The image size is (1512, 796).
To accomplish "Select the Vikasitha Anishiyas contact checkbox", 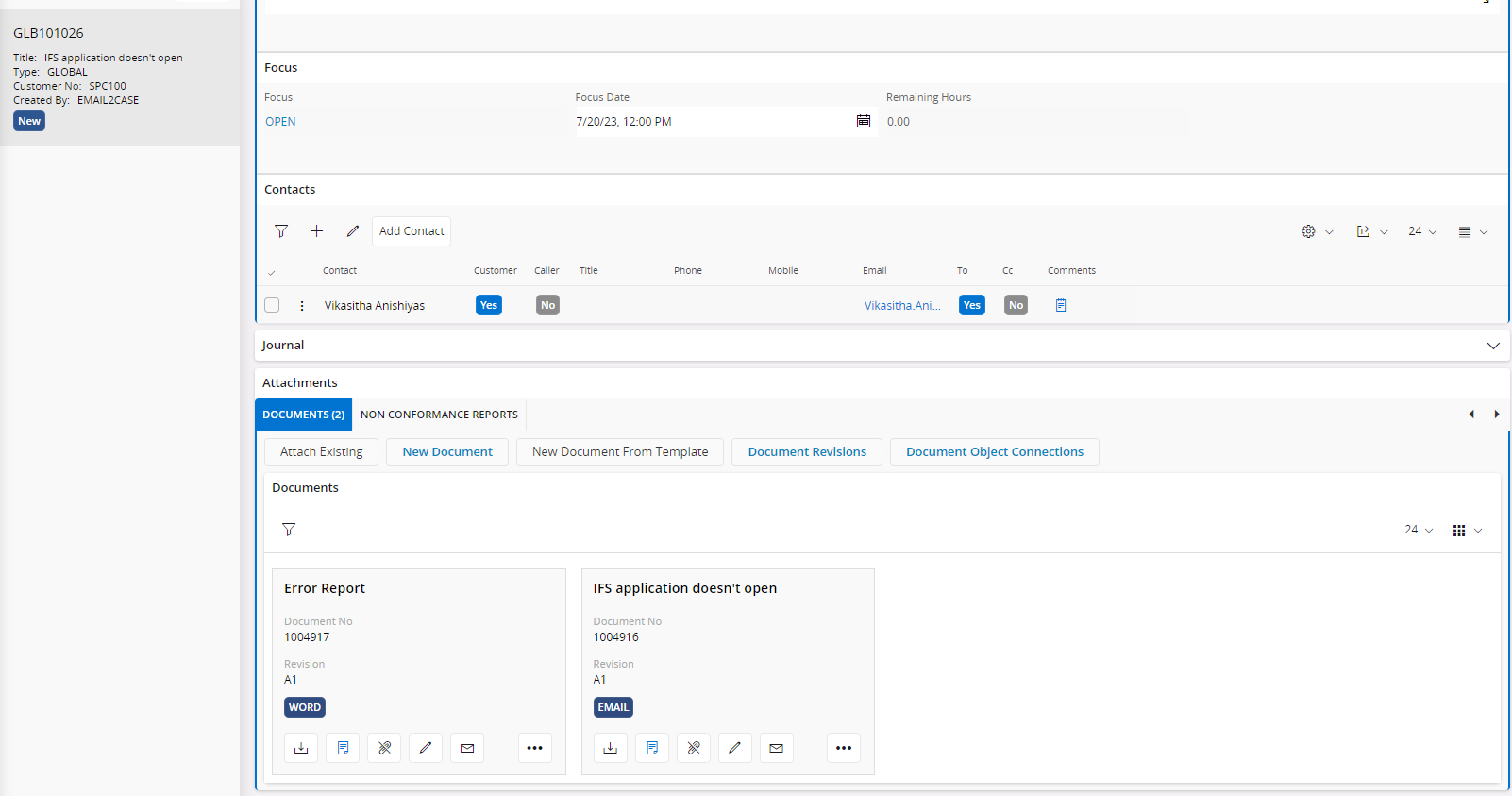I will click(272, 305).
